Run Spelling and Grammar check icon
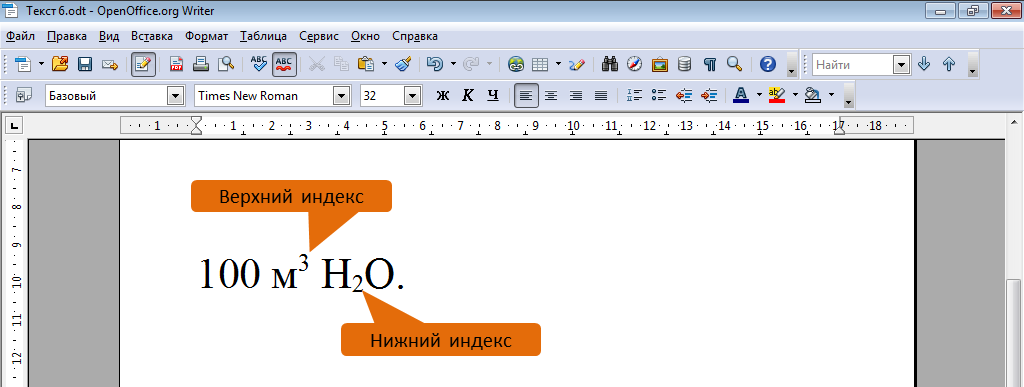The height and width of the screenshot is (387, 1024). point(259,64)
